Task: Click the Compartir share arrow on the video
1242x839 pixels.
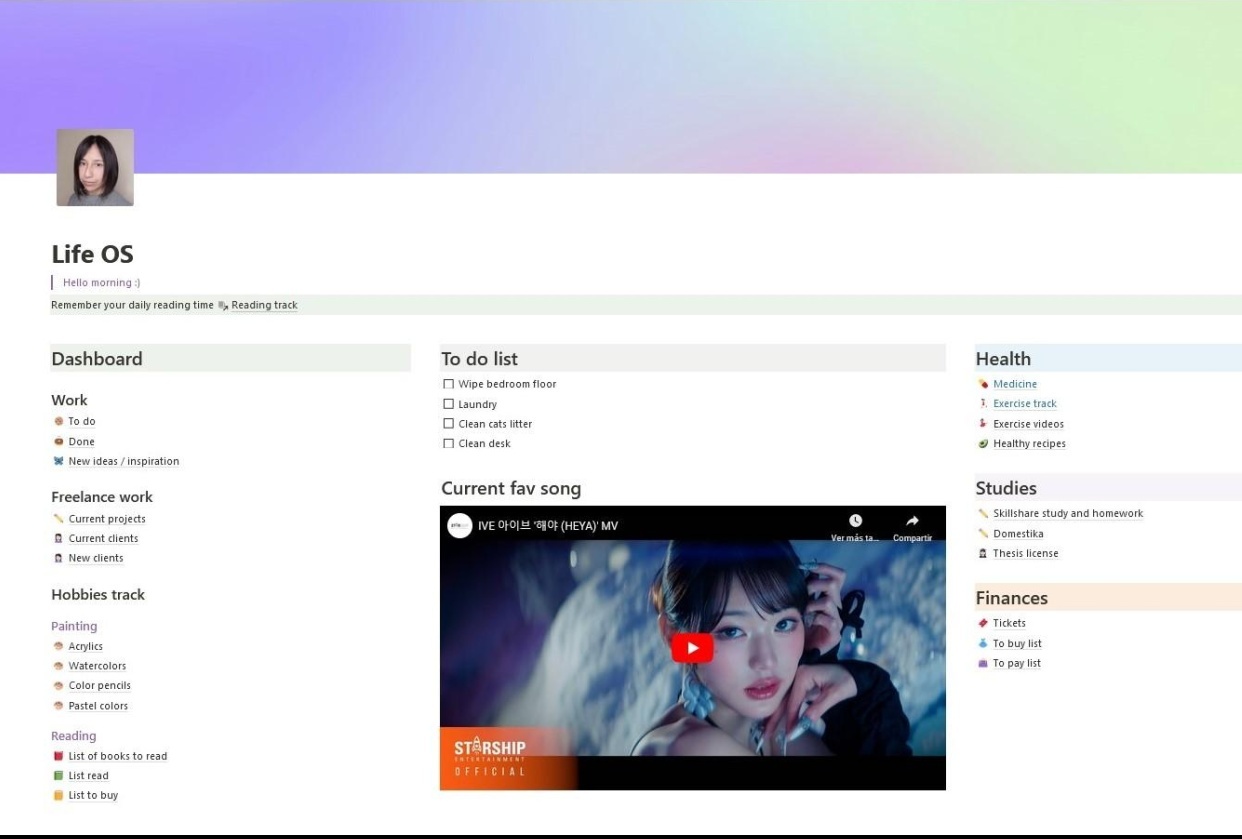Action: coord(912,521)
